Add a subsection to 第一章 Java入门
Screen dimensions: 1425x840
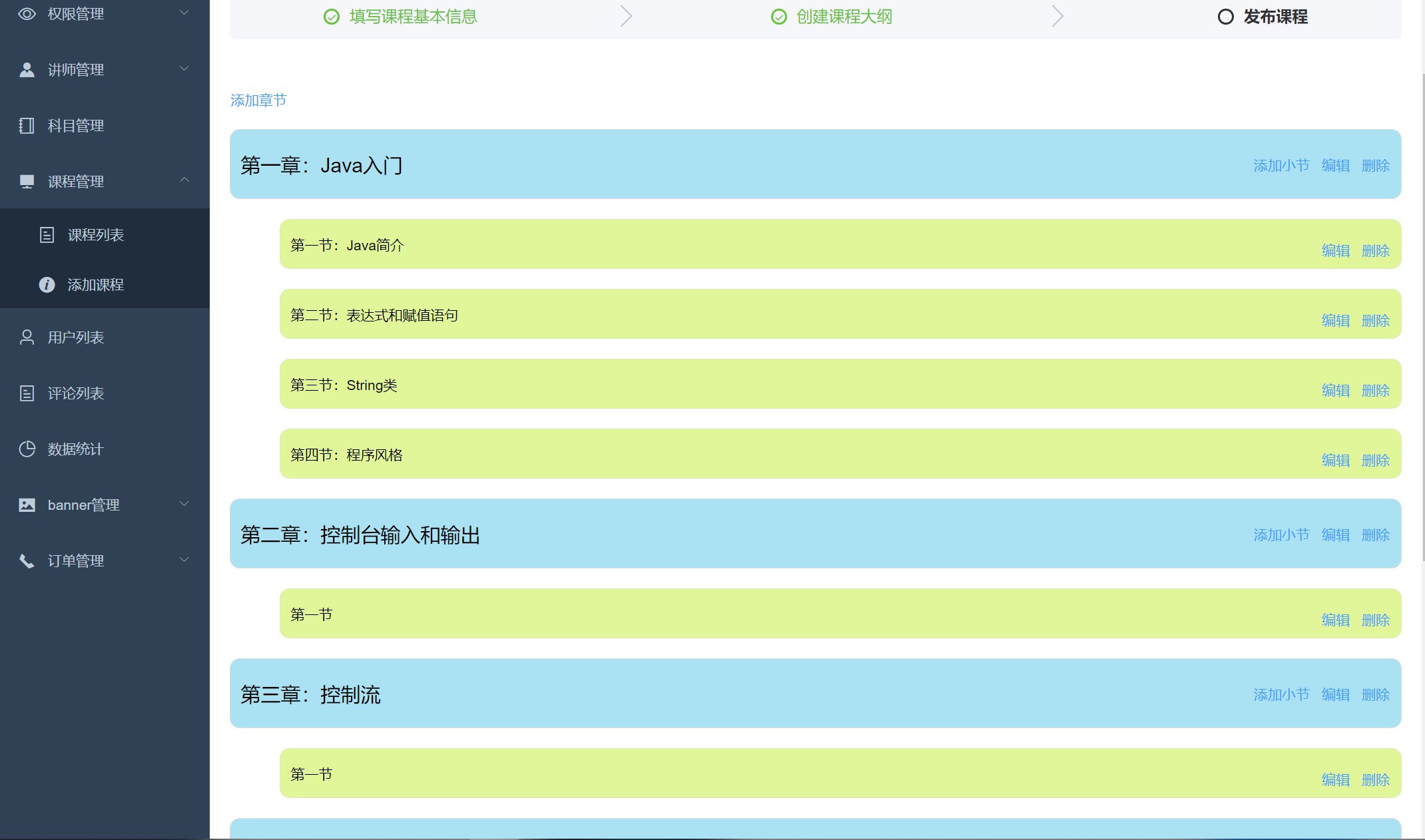[1281, 166]
